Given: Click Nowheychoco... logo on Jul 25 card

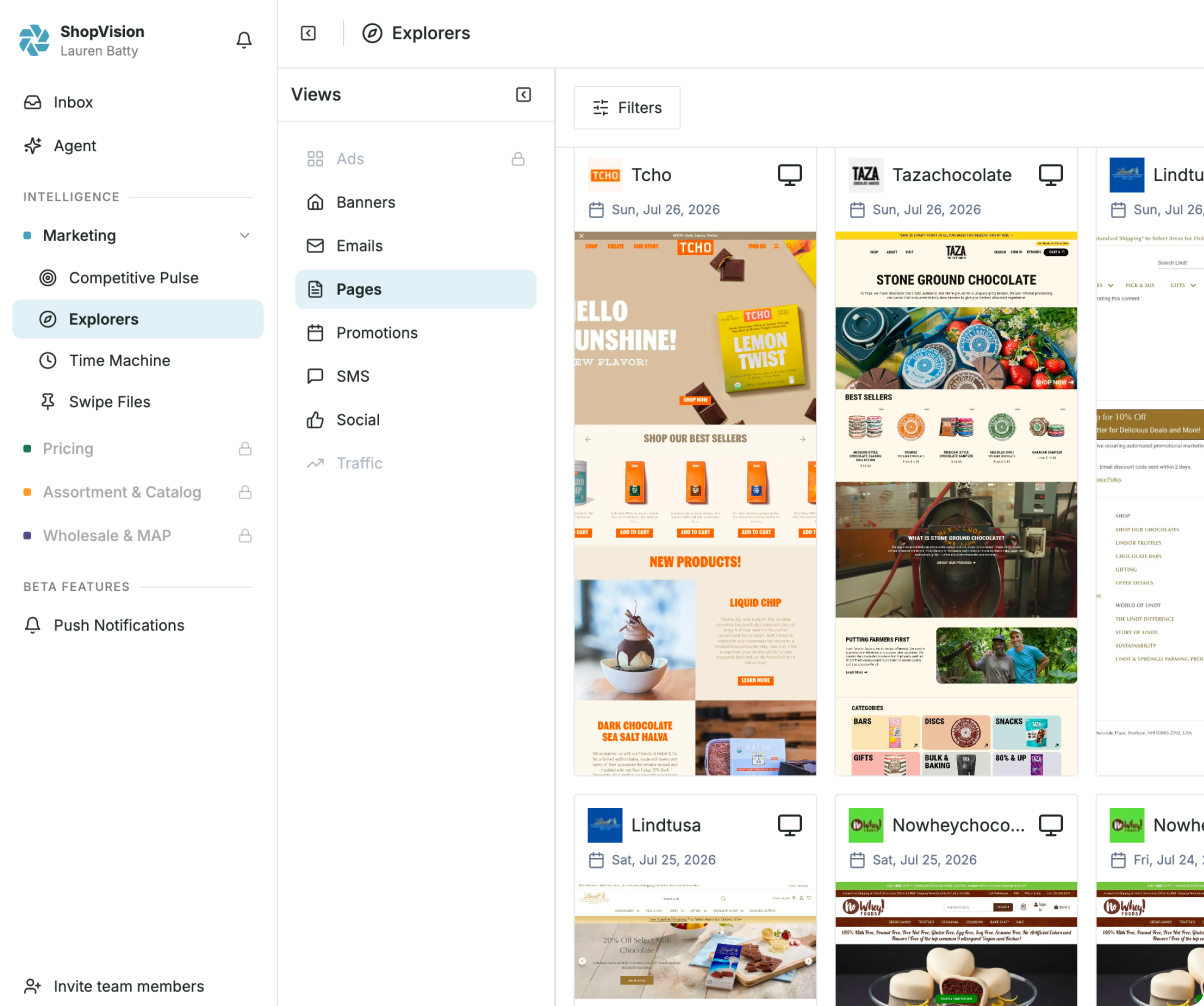Looking at the screenshot, I should click(866, 825).
